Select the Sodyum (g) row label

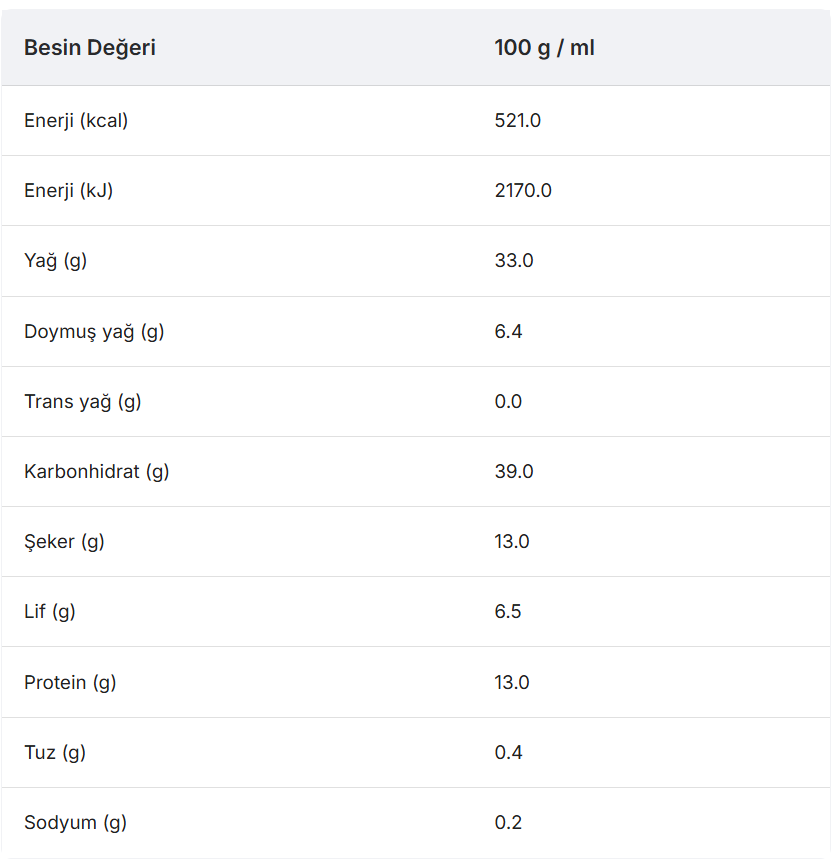click(x=76, y=823)
